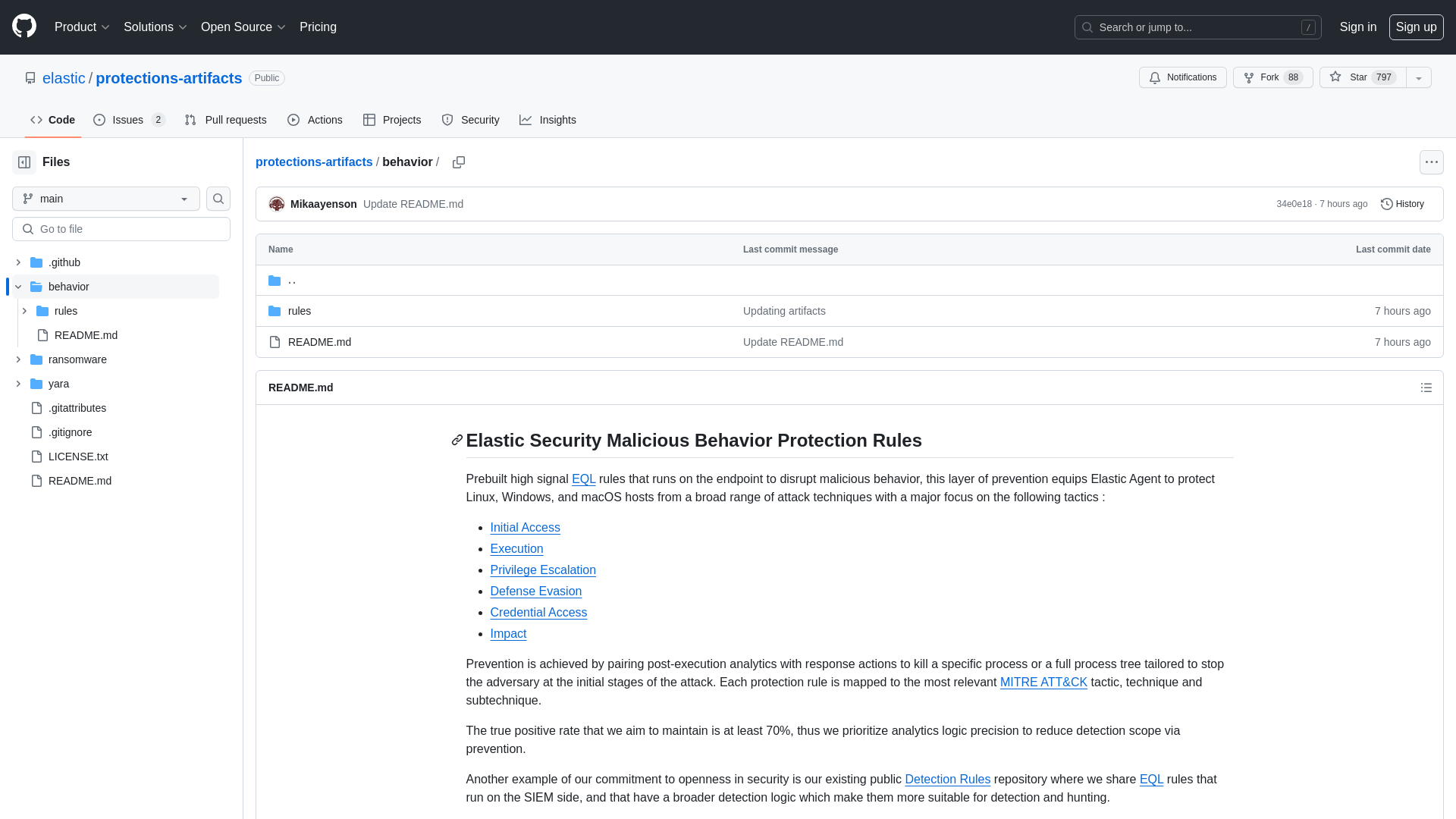Open the Pull requests tab

(225, 120)
